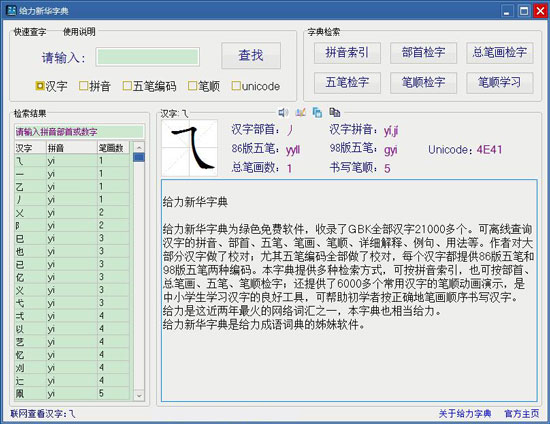Close the 给力新华字典 window
The height and width of the screenshot is (424, 550).
[x=540, y=11]
